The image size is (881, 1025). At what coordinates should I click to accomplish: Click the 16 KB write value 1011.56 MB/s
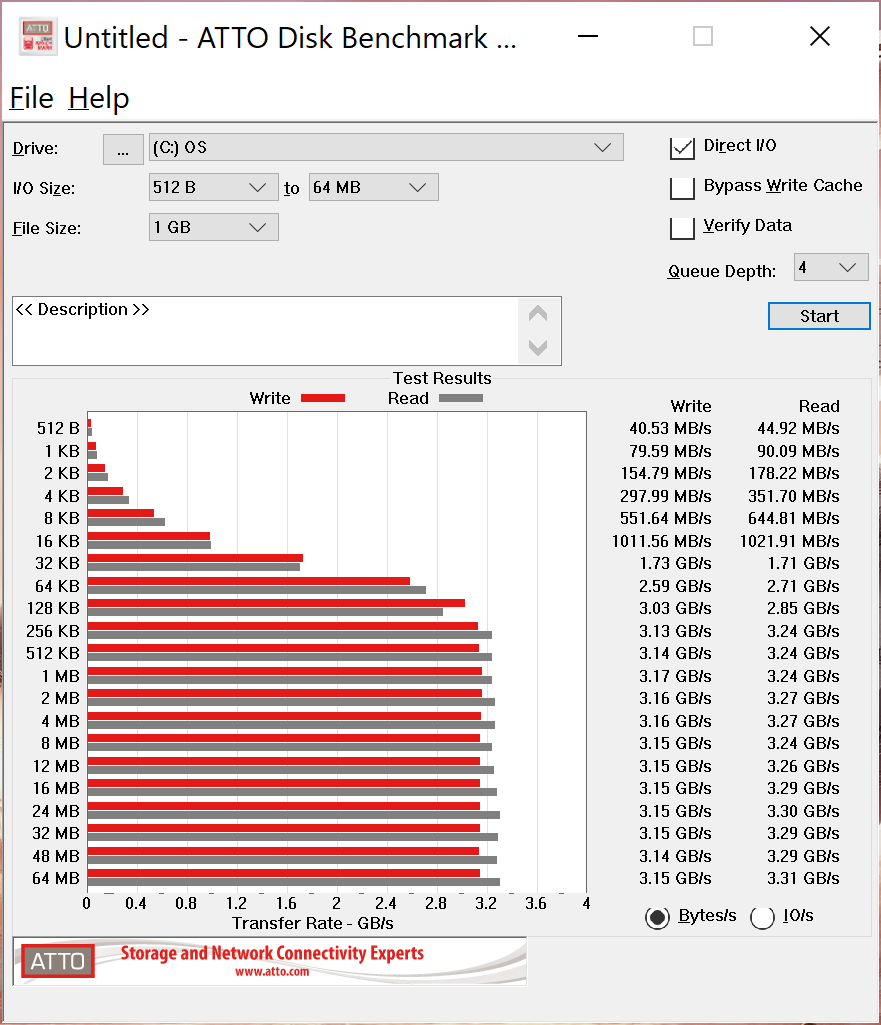click(661, 541)
